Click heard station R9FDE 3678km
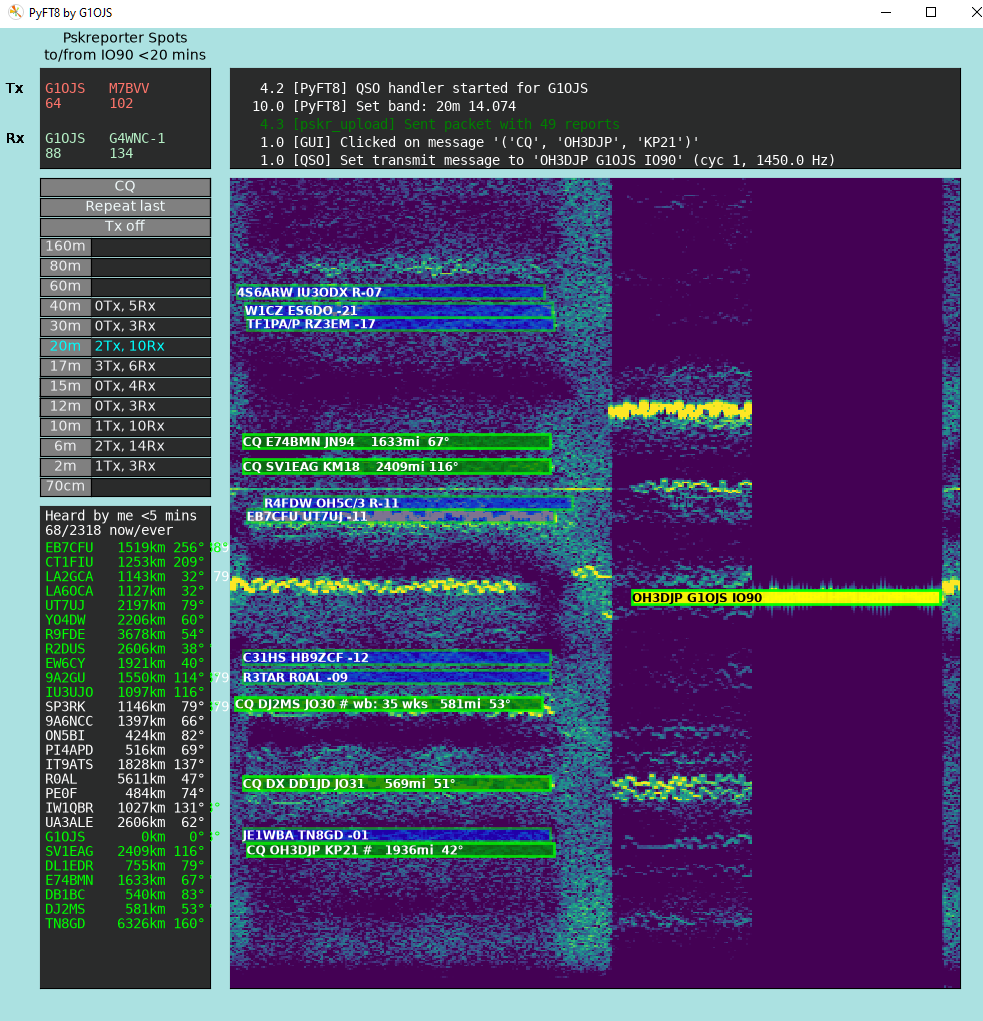983x1021 pixels. click(124, 634)
